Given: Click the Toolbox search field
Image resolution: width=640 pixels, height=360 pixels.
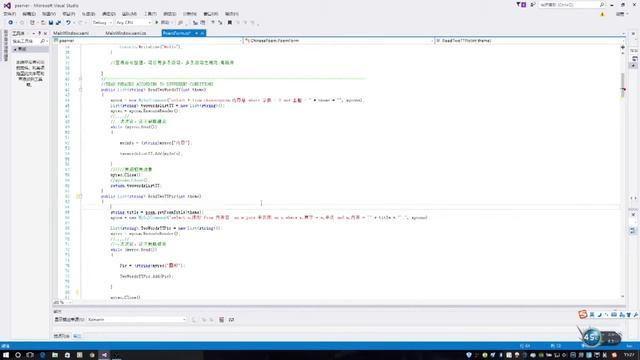Looking at the screenshot, I should pos(29,41).
